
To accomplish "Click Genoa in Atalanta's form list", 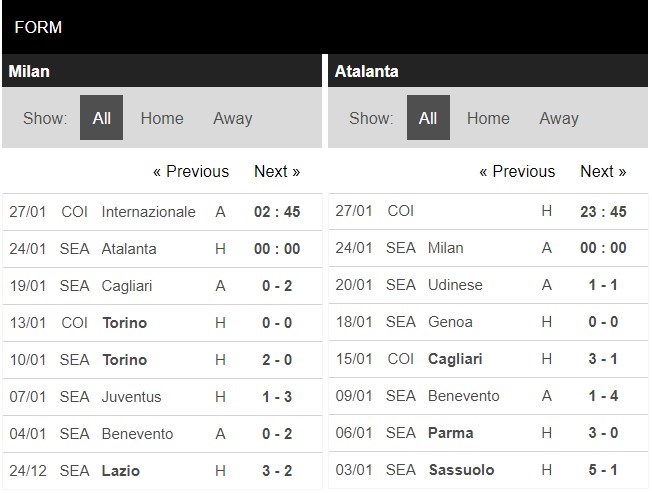I will pyautogui.click(x=450, y=322).
